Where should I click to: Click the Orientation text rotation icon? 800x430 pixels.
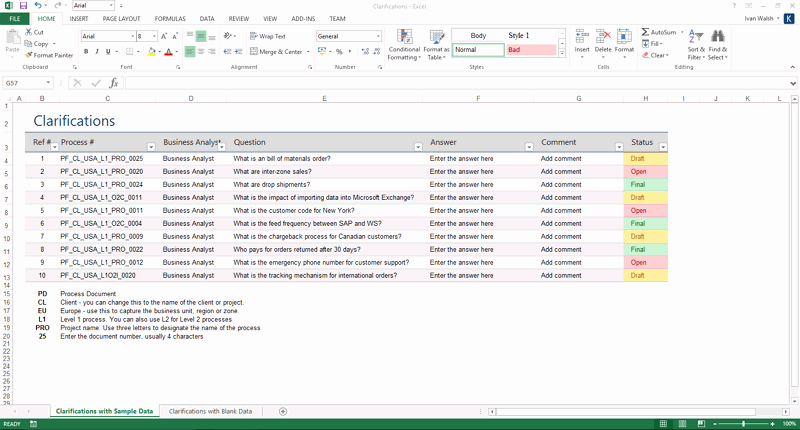229,36
